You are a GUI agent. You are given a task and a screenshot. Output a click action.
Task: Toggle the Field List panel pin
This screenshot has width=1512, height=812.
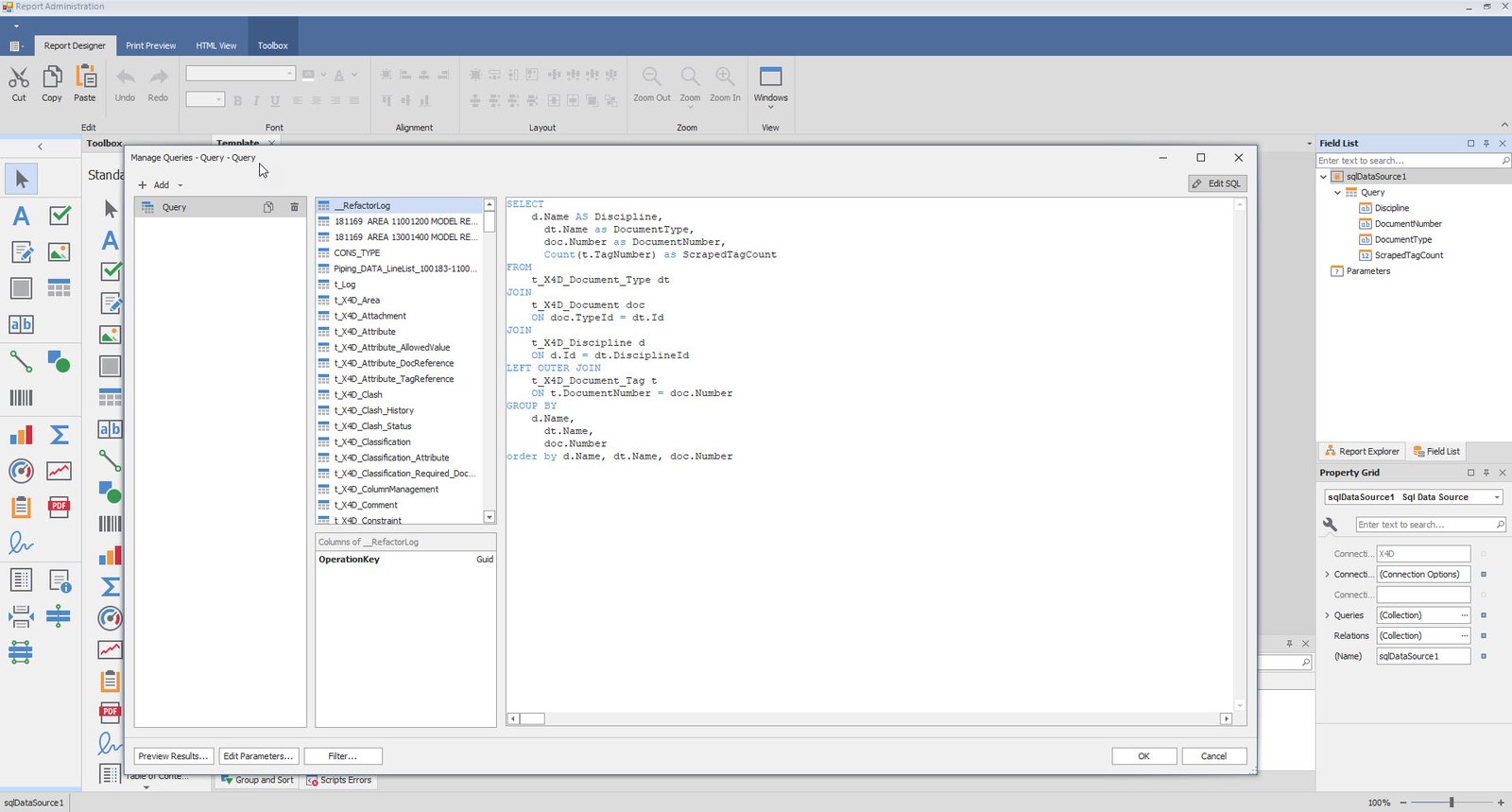(x=1486, y=144)
